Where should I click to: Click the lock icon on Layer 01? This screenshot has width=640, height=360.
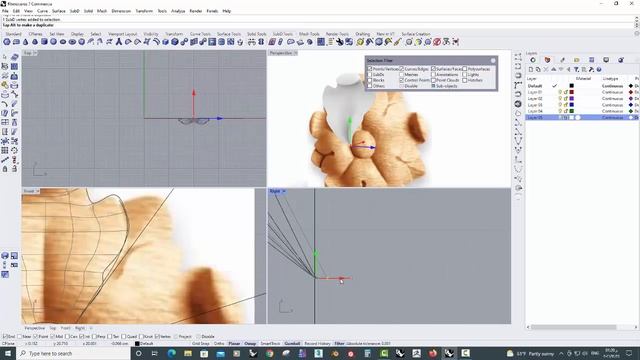[566, 92]
